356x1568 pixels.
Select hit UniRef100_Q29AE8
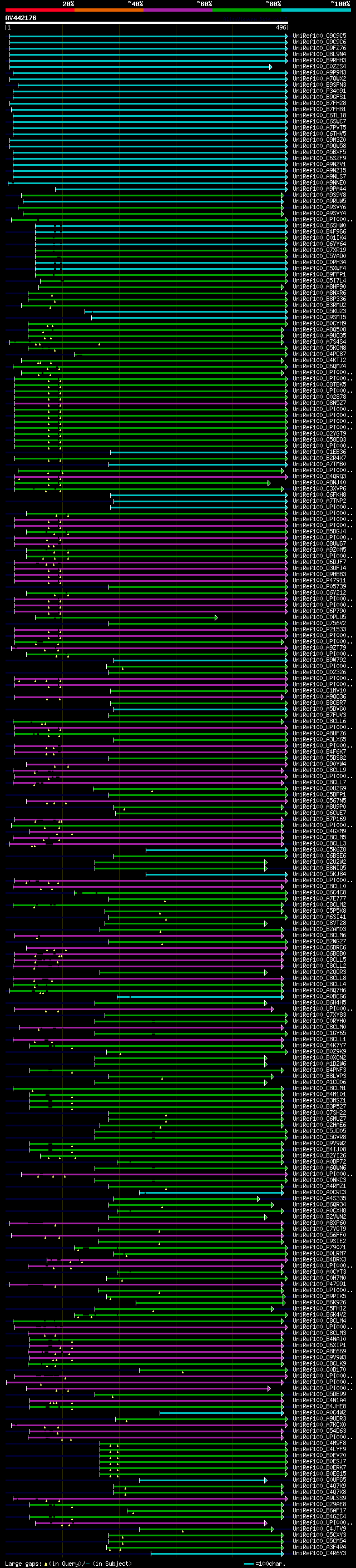319,1503
